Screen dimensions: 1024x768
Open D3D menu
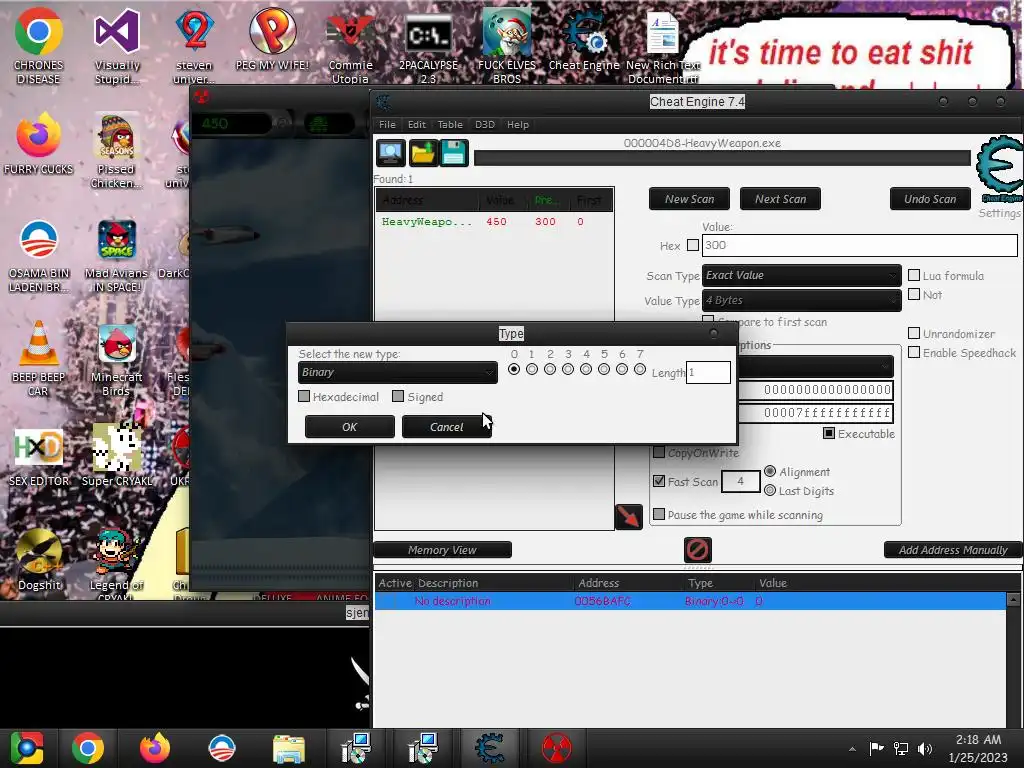coord(485,124)
